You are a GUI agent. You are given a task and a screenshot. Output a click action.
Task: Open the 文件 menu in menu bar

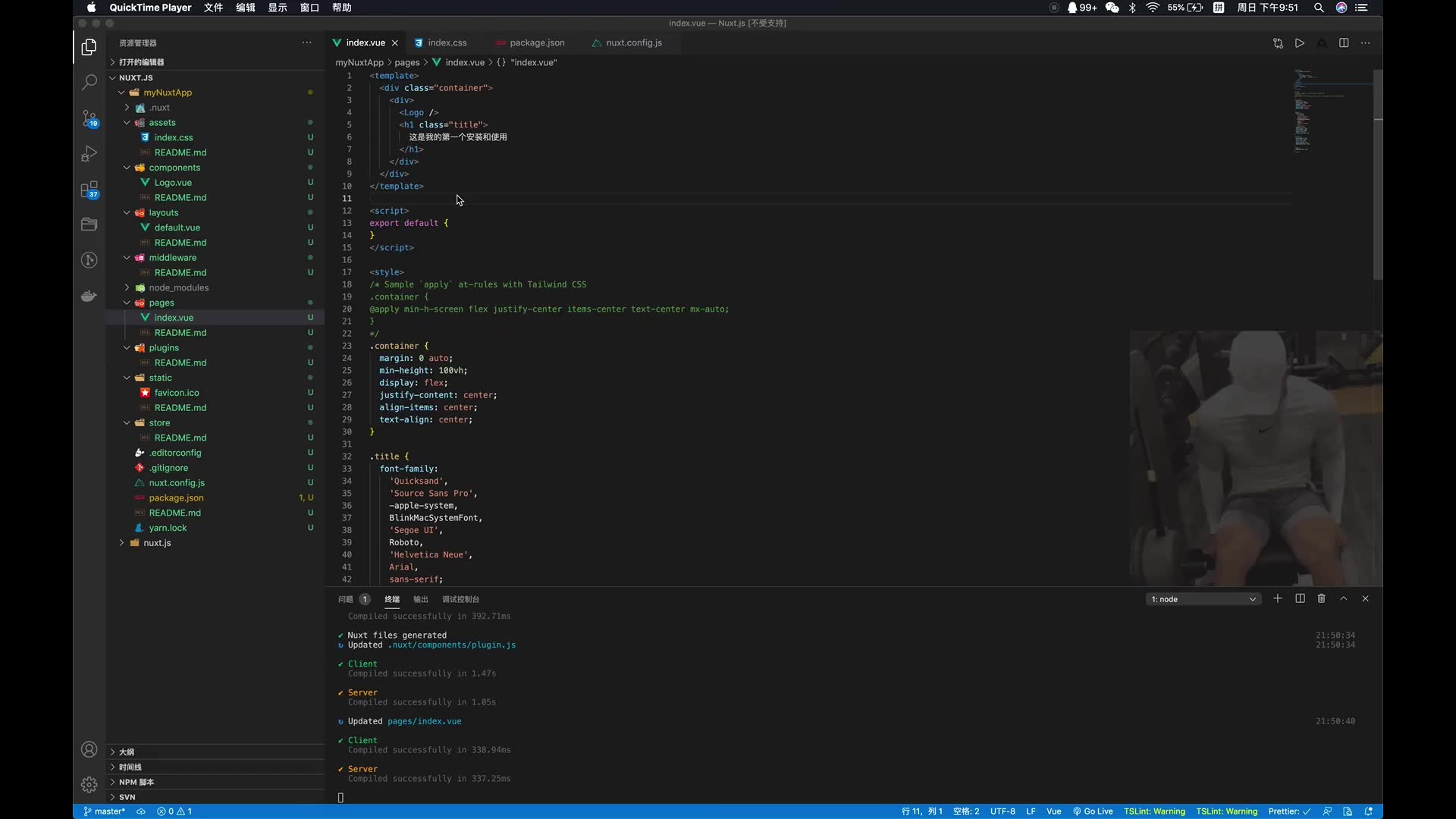pyautogui.click(x=213, y=8)
